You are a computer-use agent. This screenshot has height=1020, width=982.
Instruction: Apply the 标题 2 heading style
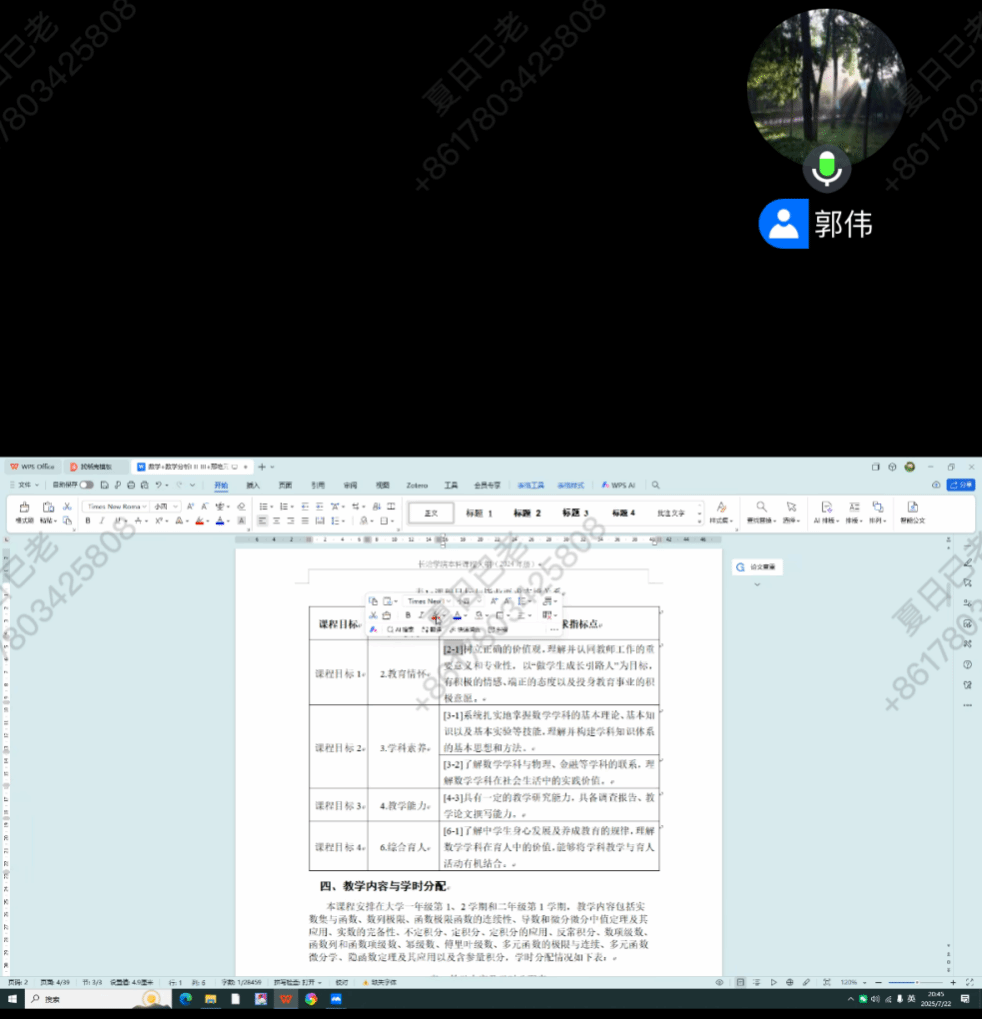[x=527, y=513]
